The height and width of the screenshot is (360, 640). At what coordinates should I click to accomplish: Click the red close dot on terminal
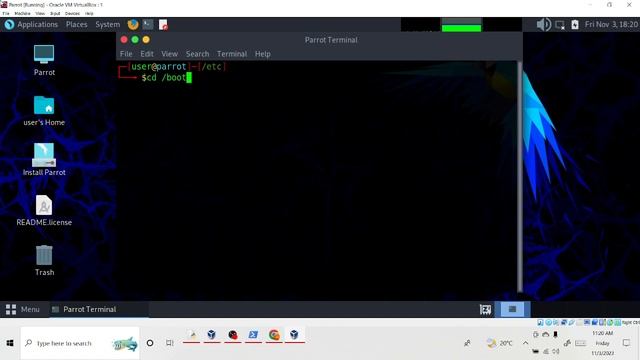[124, 40]
